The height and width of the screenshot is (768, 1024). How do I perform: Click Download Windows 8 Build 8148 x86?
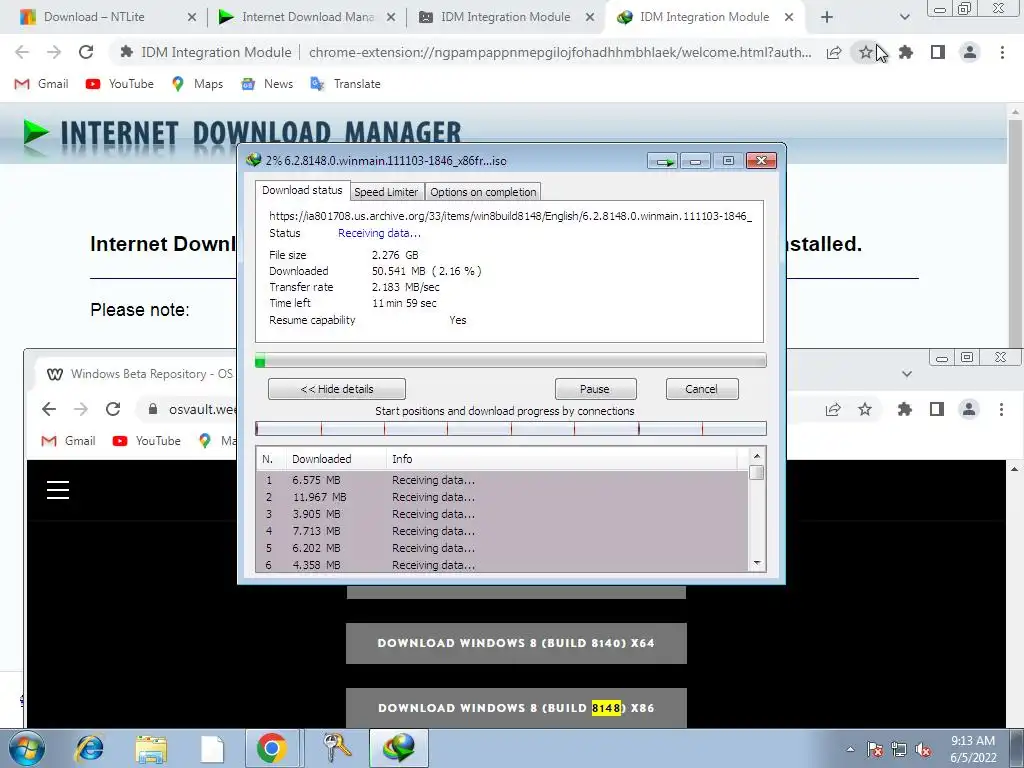(x=516, y=708)
